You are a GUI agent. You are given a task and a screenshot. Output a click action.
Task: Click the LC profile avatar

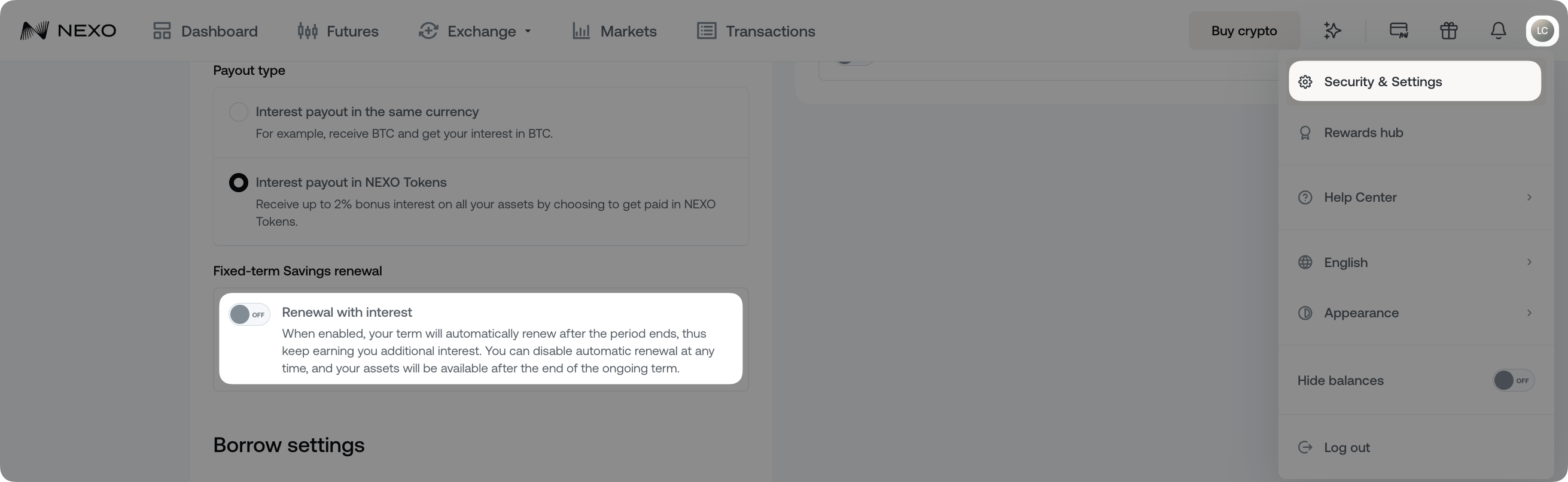tap(1542, 31)
